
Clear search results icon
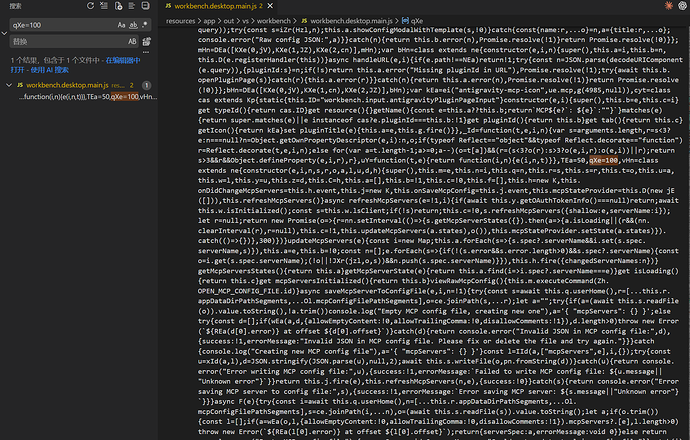pyautogui.click(x=104, y=6)
